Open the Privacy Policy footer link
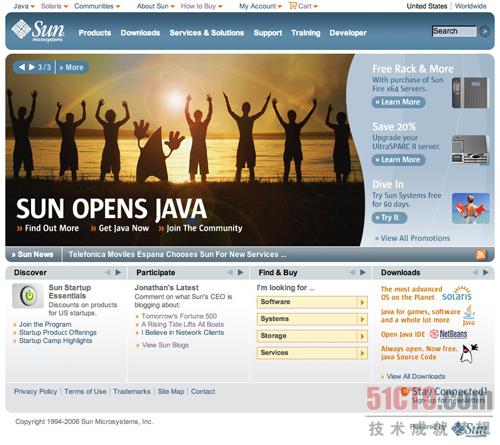This screenshot has height=445, width=500. click(35, 391)
